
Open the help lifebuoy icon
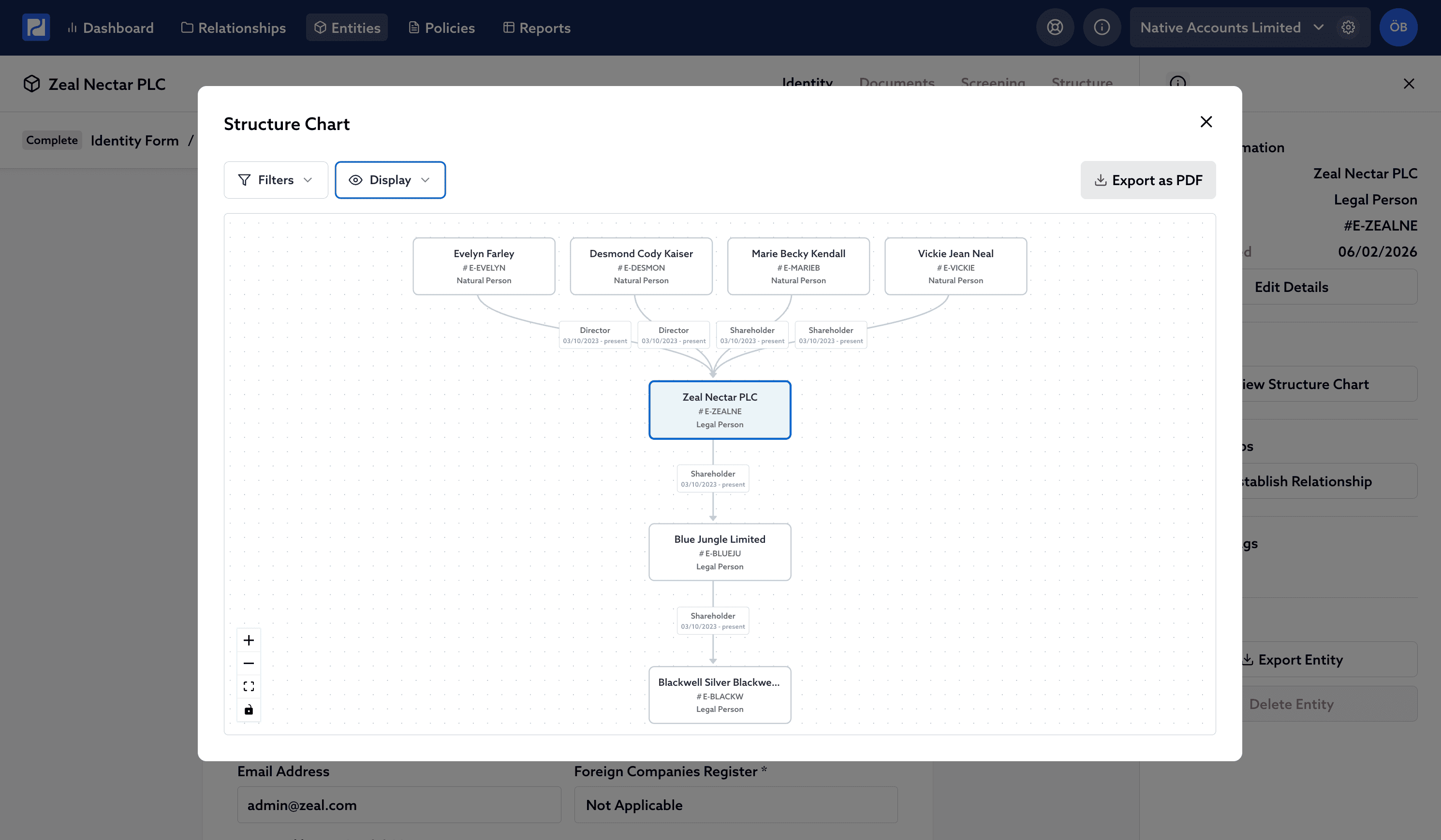tap(1055, 28)
